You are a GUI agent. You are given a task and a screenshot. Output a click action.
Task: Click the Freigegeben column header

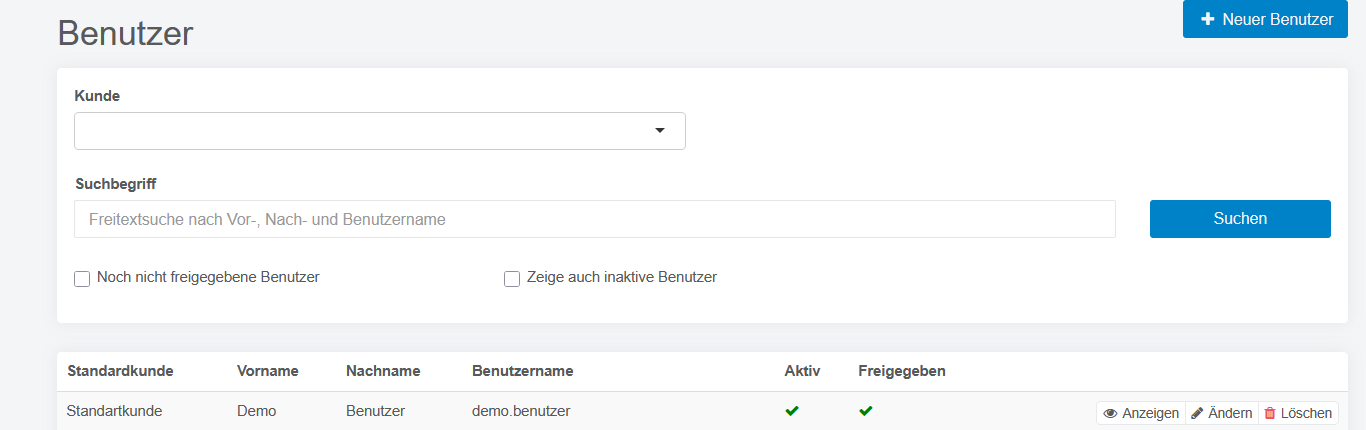coord(901,371)
